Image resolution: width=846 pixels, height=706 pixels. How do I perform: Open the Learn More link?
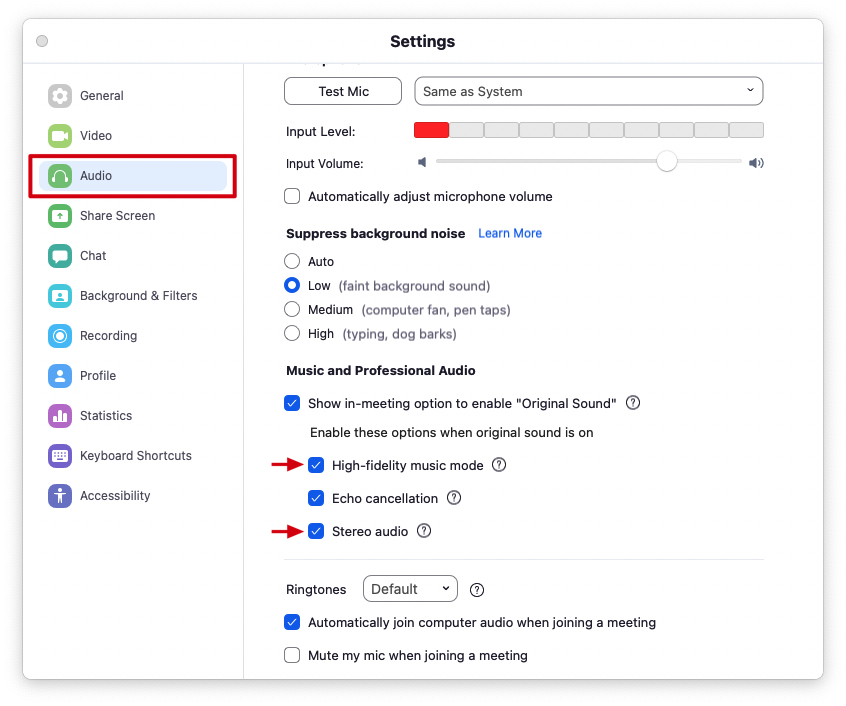pyautogui.click(x=510, y=233)
